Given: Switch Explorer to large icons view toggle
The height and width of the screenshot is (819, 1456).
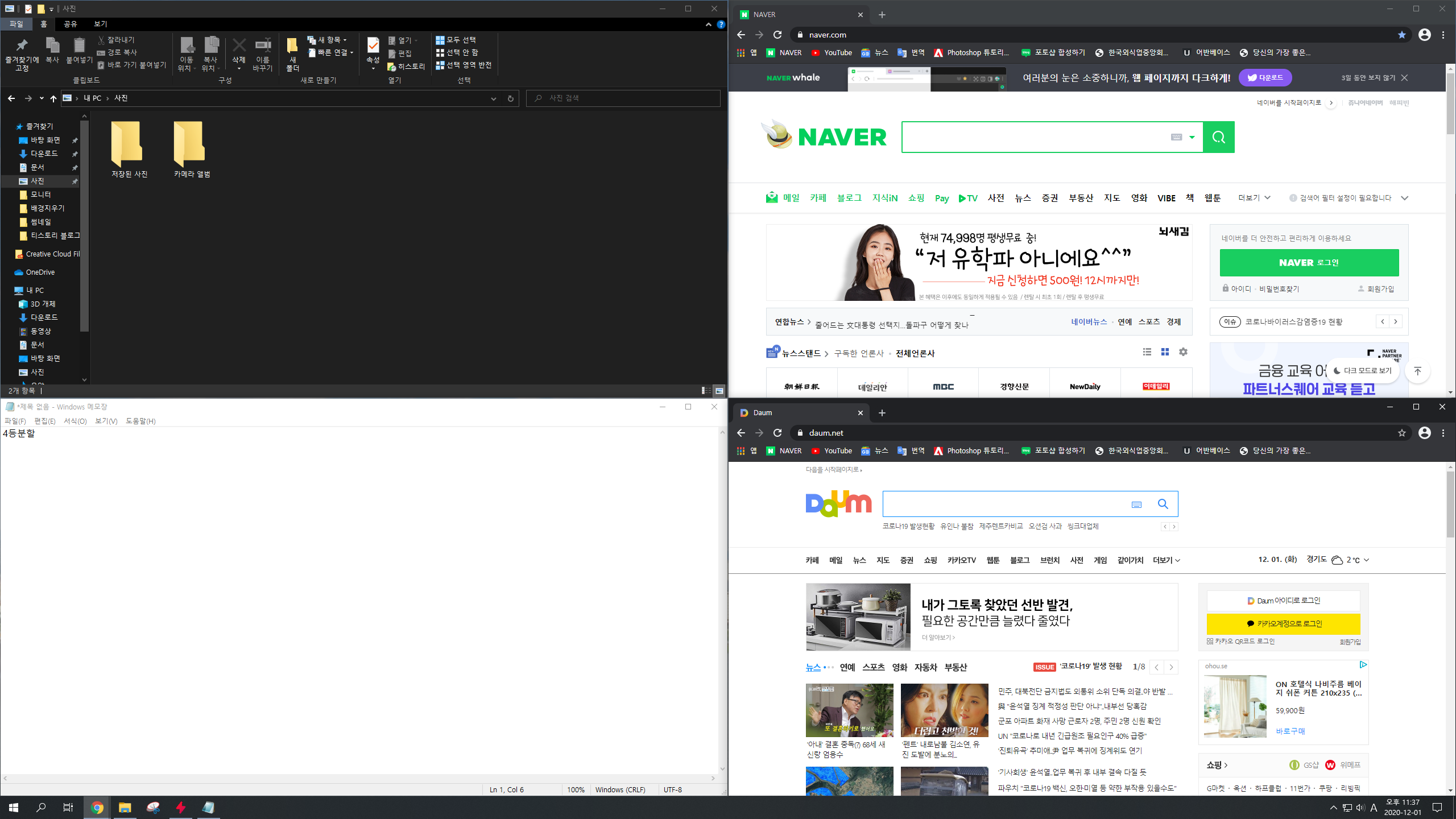Looking at the screenshot, I should (719, 391).
